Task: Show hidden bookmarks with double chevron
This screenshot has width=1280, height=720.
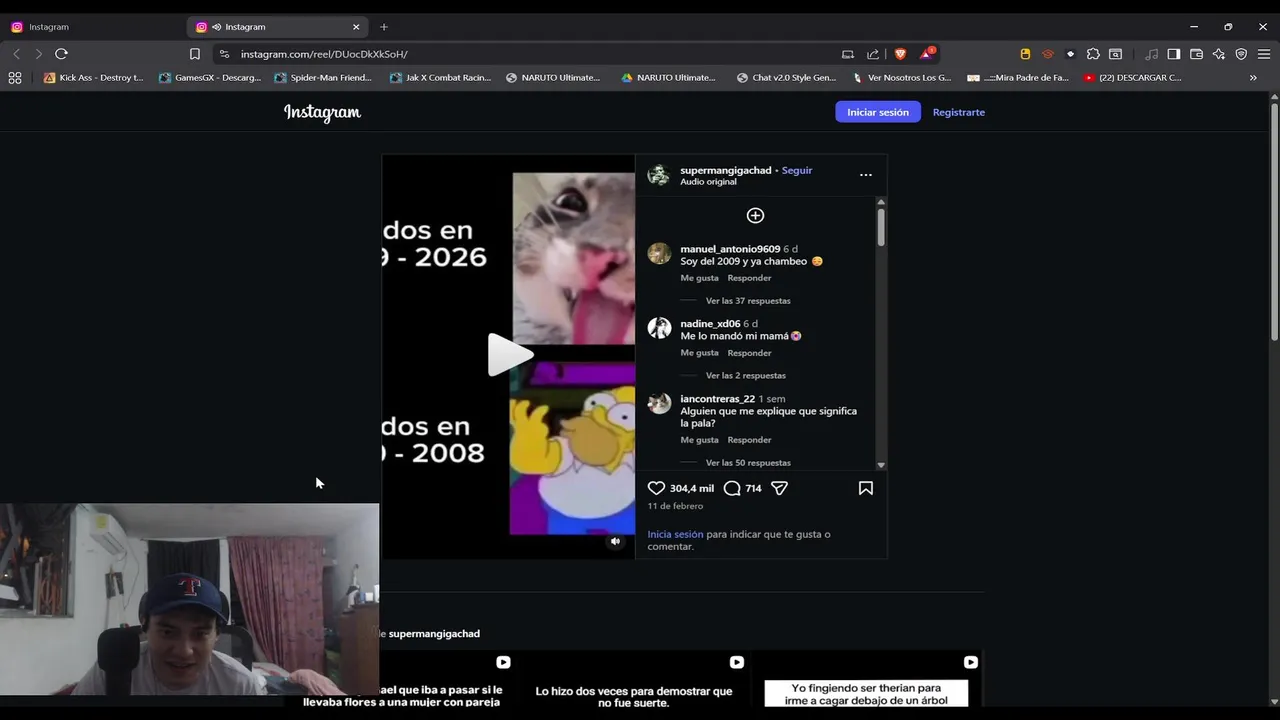Action: point(1253,77)
